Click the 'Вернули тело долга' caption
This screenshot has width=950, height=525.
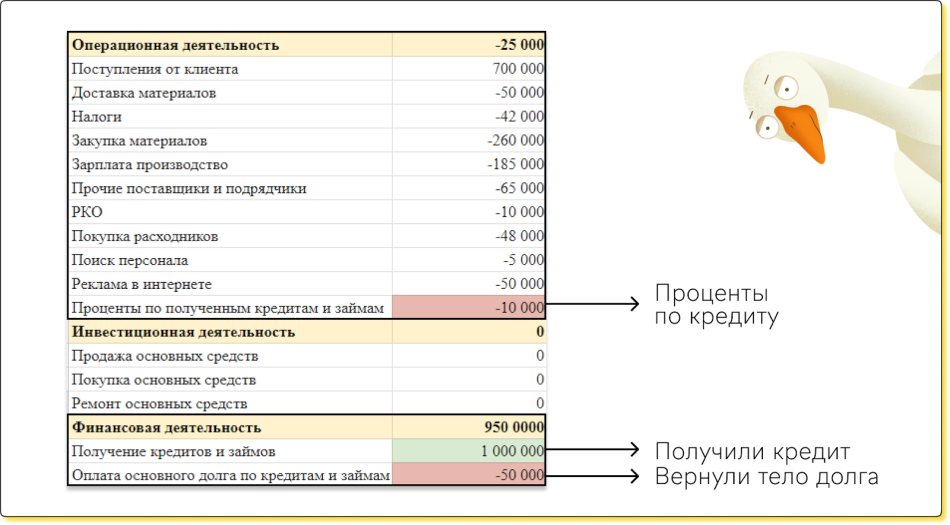(x=766, y=477)
